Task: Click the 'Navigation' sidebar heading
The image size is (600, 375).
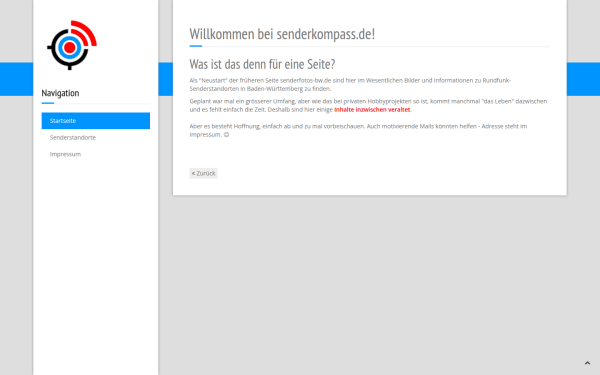Action: point(60,93)
